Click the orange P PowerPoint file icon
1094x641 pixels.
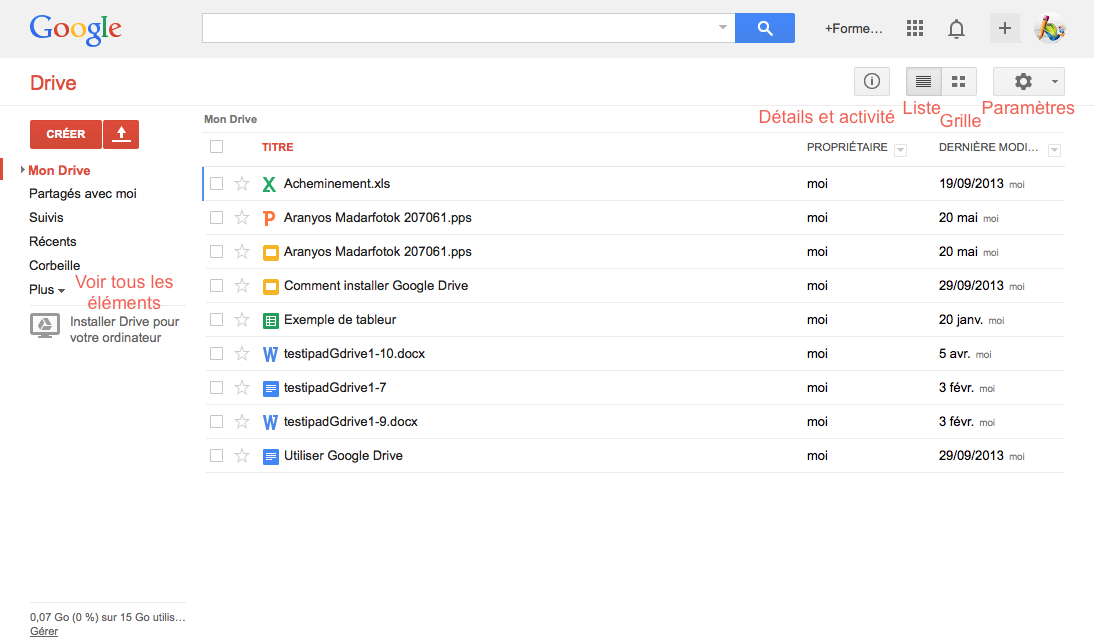269,218
